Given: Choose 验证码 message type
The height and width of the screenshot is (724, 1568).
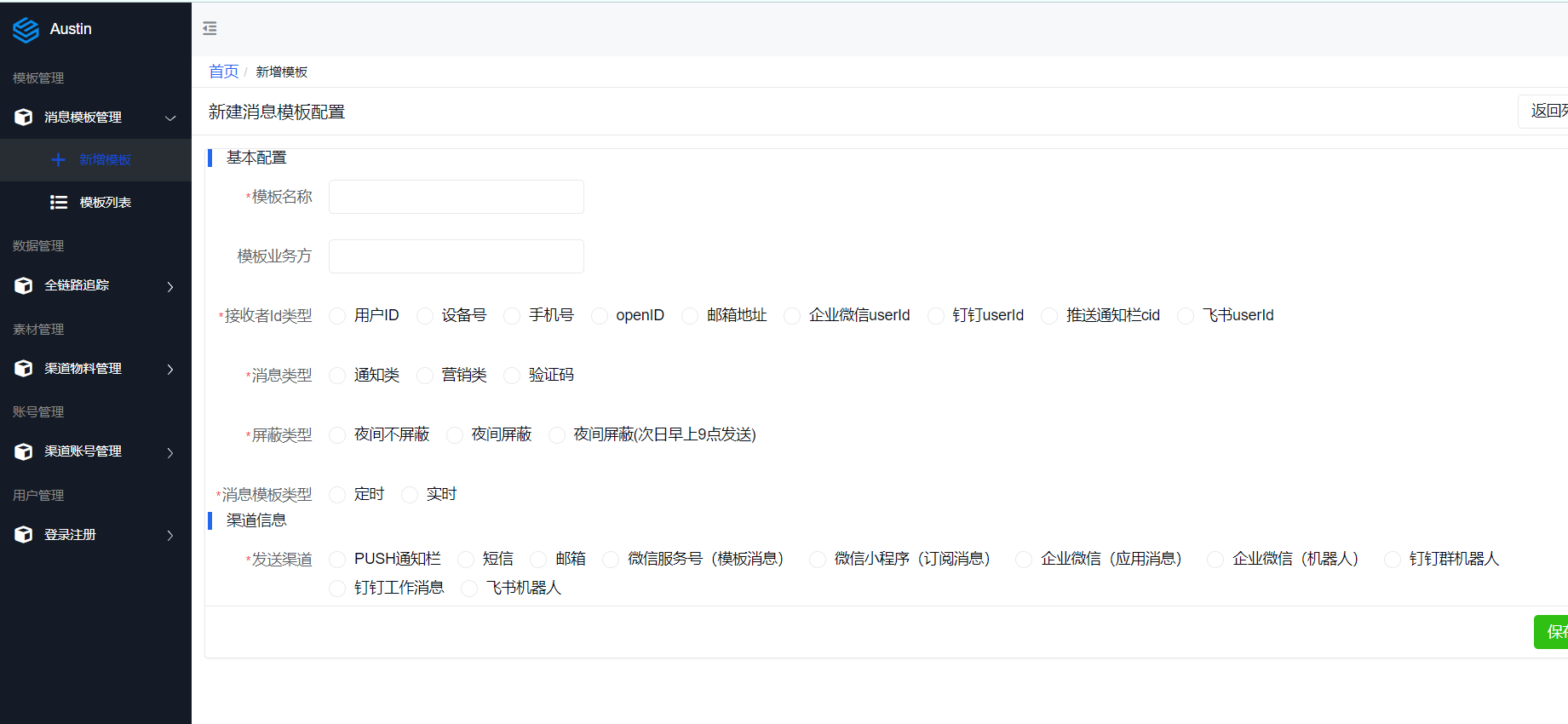Looking at the screenshot, I should (512, 376).
